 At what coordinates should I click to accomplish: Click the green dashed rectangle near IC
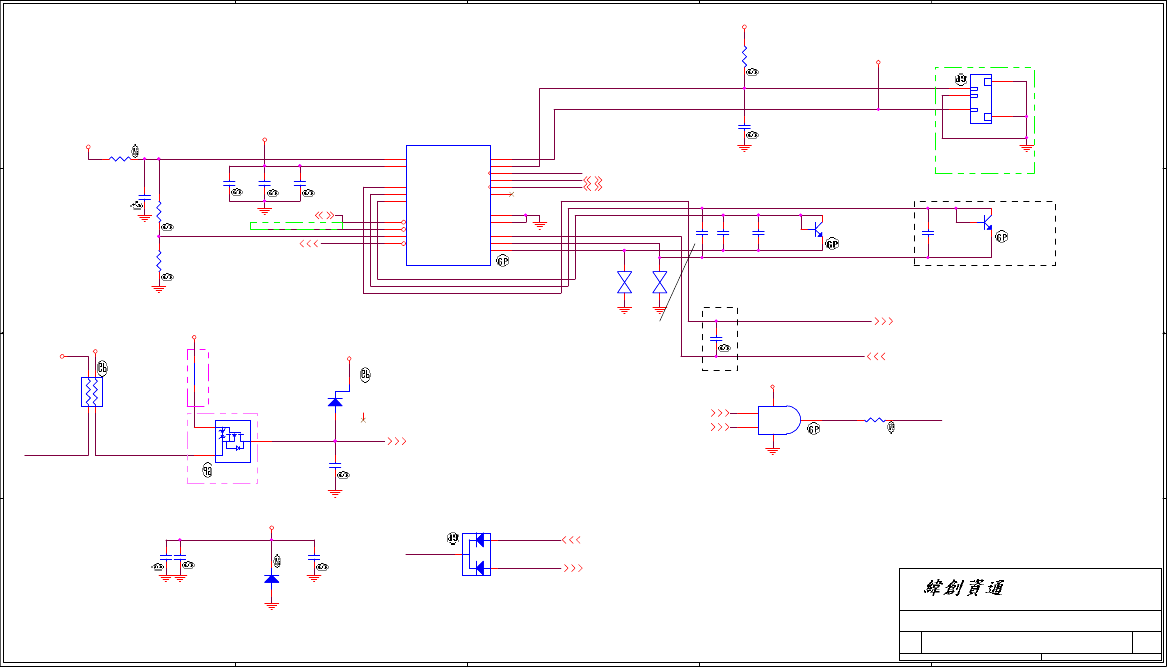(296, 226)
